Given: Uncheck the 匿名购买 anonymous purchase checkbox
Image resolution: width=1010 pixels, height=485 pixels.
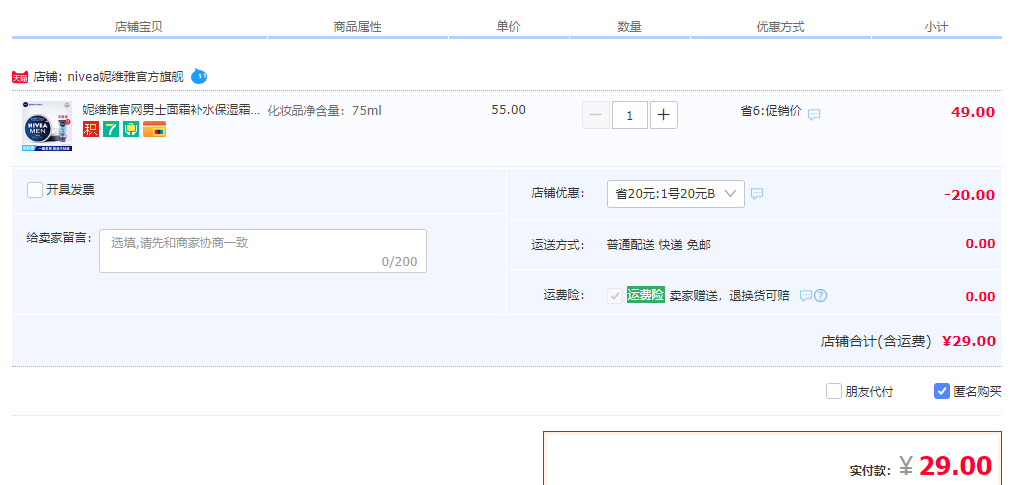Looking at the screenshot, I should [942, 391].
